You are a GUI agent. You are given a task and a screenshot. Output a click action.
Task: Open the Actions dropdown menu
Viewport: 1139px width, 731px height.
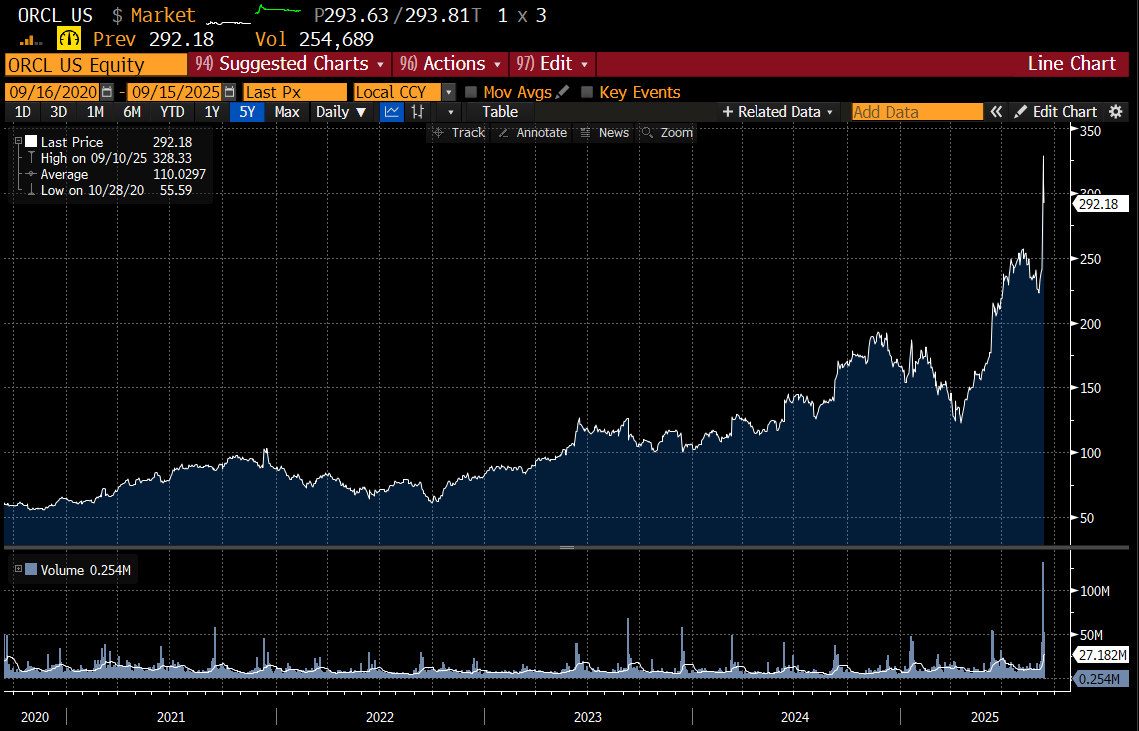coord(450,64)
